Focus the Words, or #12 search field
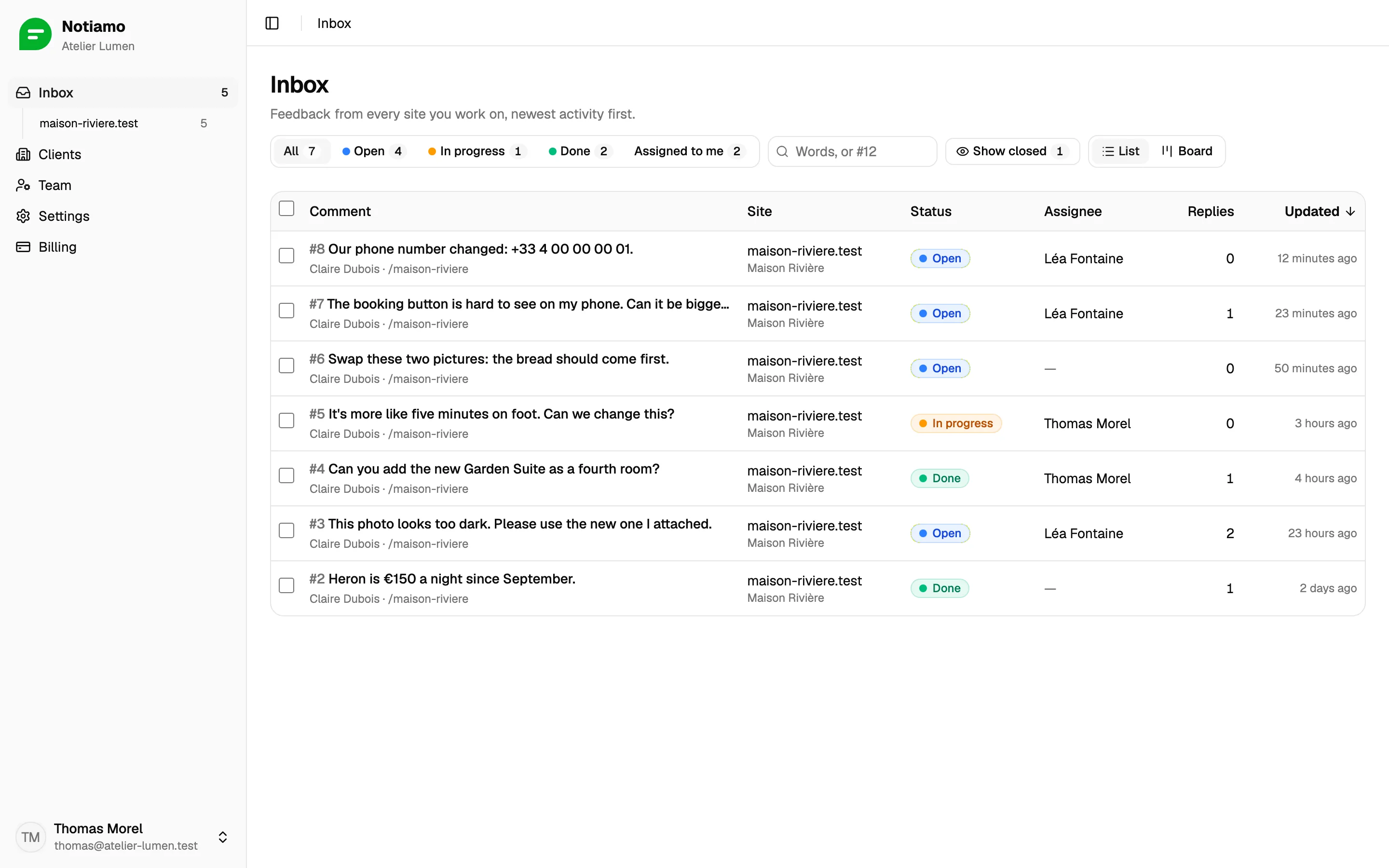 pyautogui.click(x=852, y=151)
